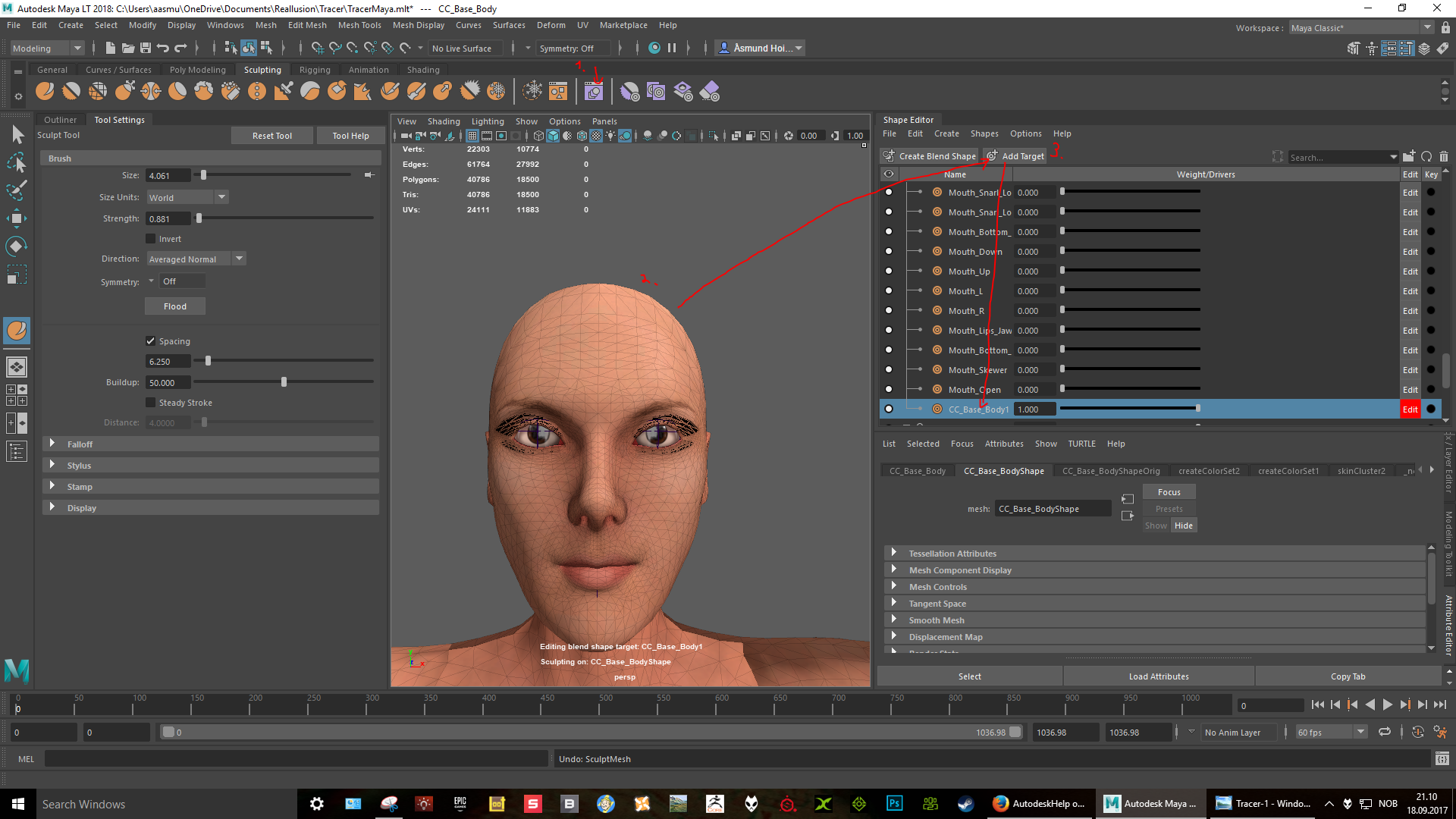
Task: Select the Sculpt tool in the shelf
Action: point(45,92)
